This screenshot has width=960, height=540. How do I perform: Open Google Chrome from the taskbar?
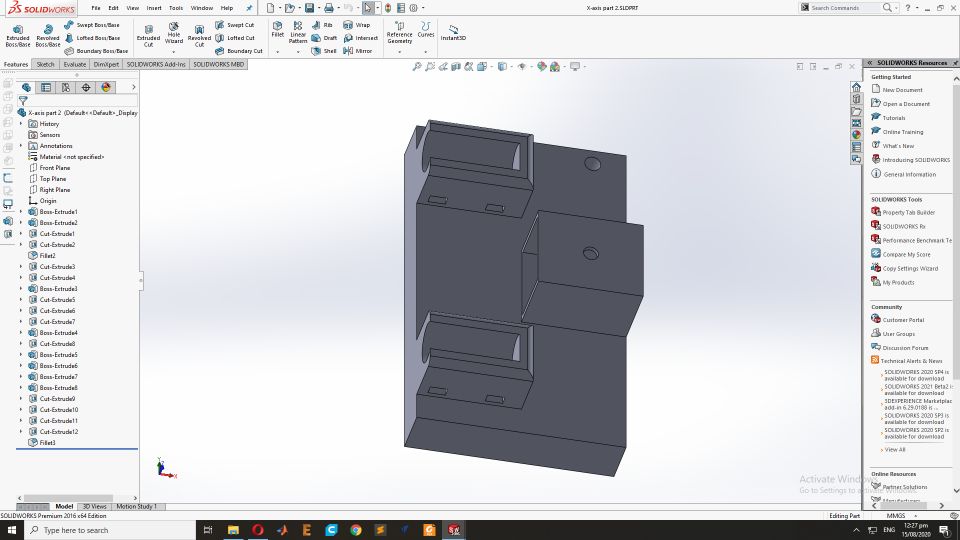click(356, 530)
